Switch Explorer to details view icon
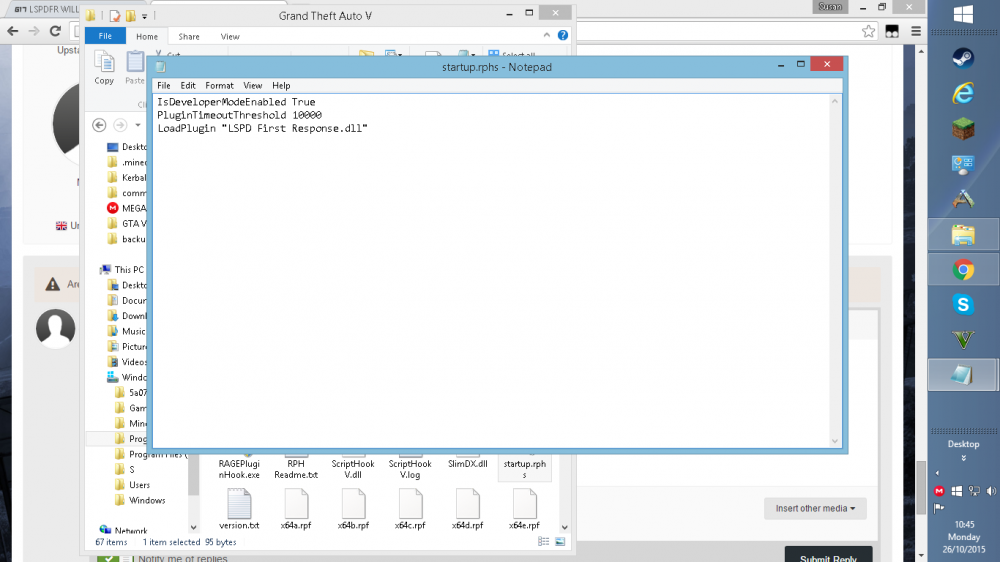Image resolution: width=1000 pixels, height=562 pixels. pos(543,542)
